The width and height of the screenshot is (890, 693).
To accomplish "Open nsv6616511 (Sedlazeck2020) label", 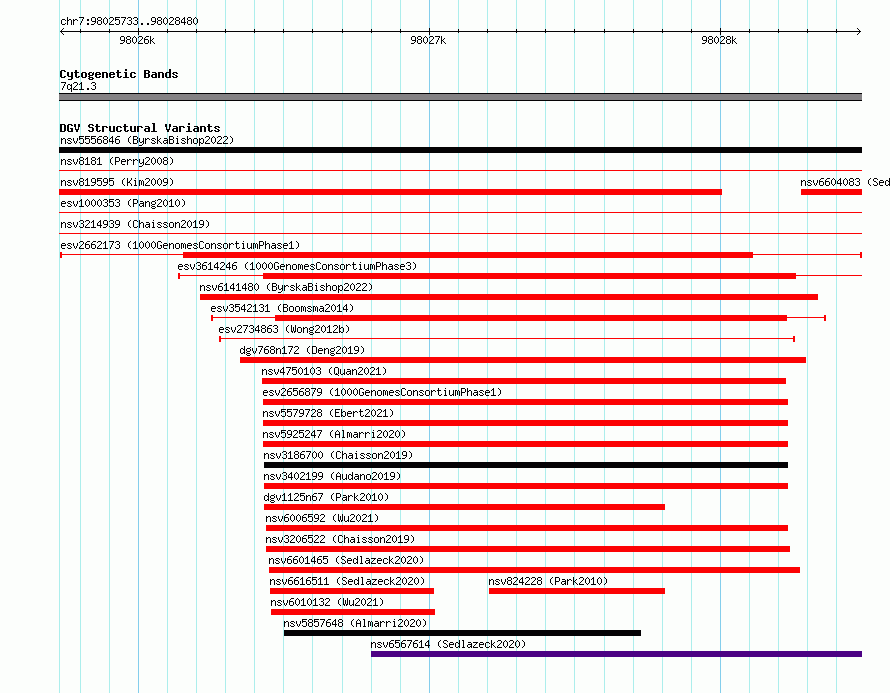I will (x=347, y=581).
